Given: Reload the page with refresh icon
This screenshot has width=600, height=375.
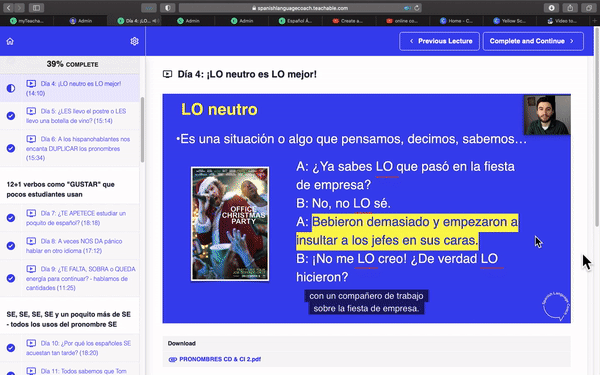Looking at the screenshot, I should 417,8.
